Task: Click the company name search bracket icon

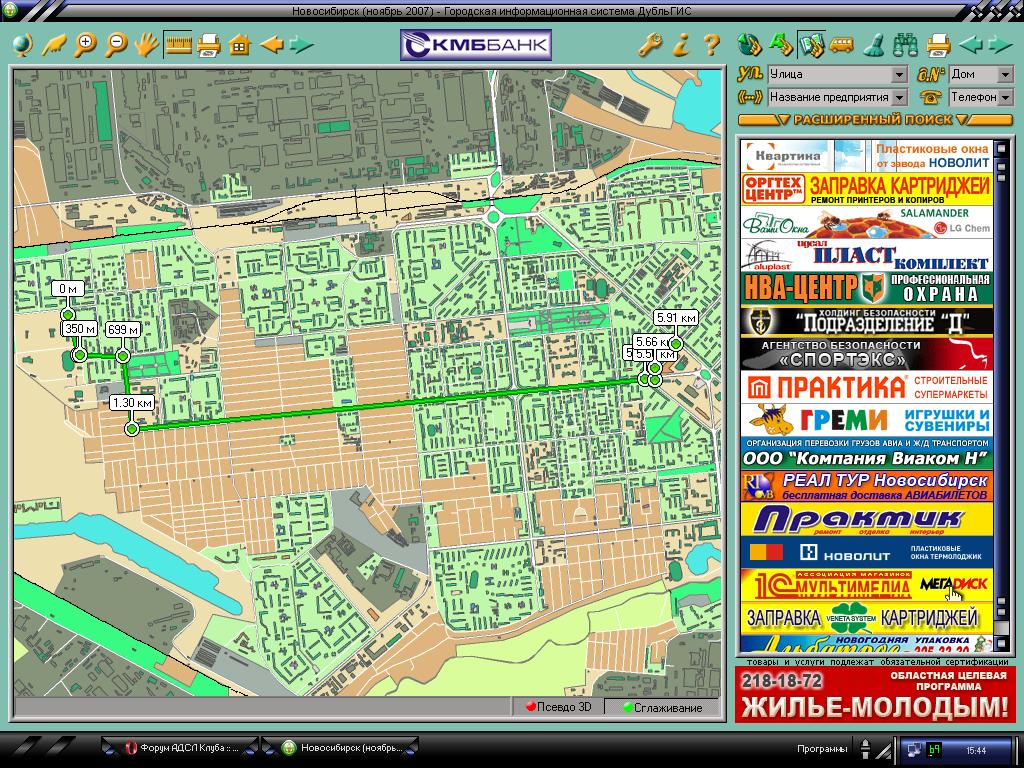Action: (749, 97)
